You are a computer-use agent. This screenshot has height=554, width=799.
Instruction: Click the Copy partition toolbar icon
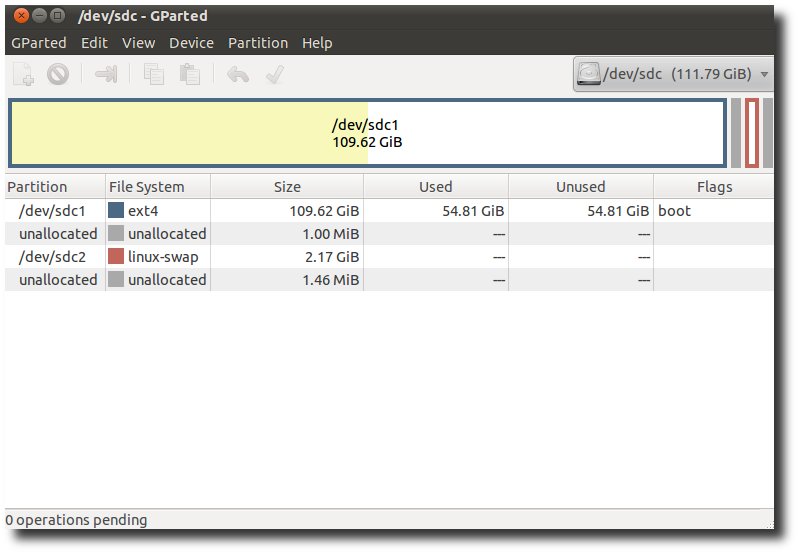pos(153,74)
